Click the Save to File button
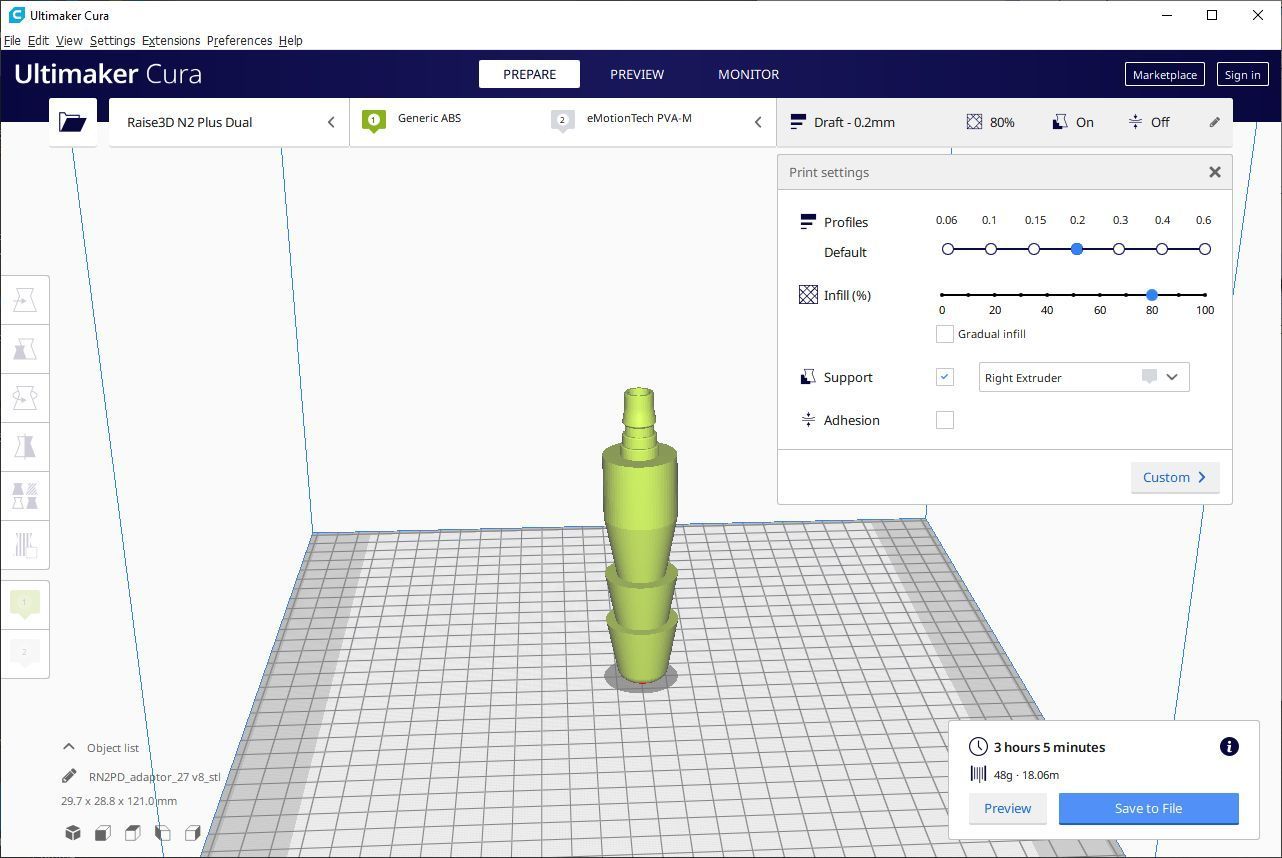1282x858 pixels. [1148, 808]
